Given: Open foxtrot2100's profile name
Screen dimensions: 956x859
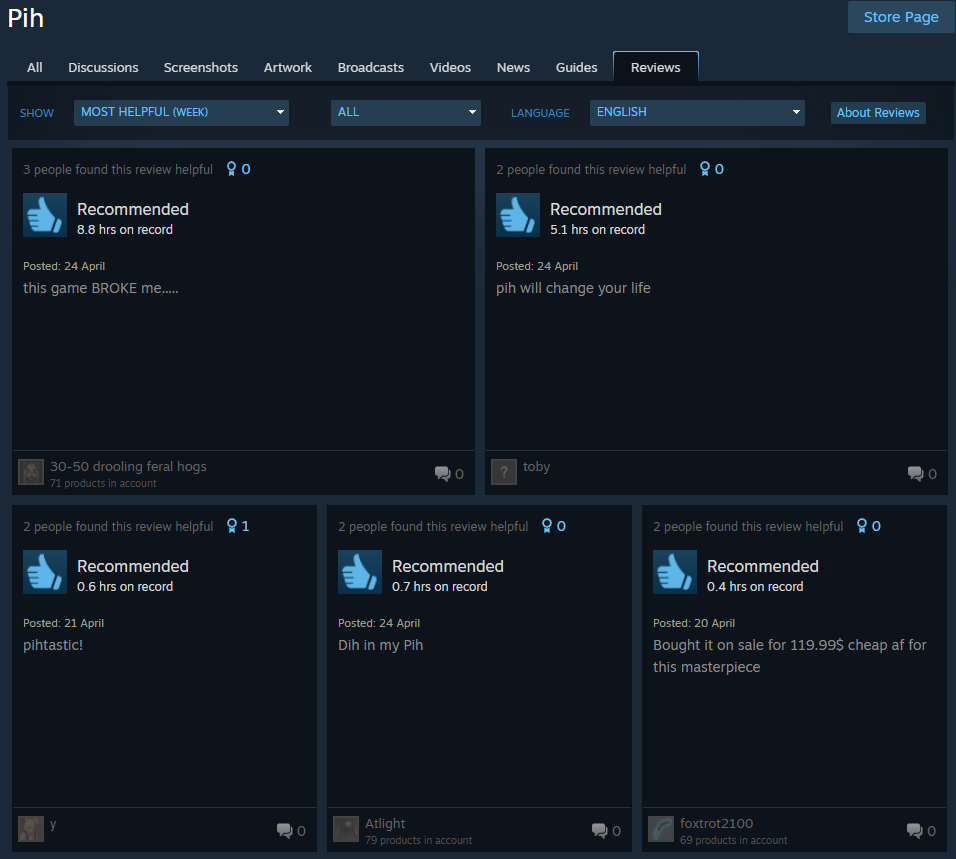Looking at the screenshot, I should point(716,823).
